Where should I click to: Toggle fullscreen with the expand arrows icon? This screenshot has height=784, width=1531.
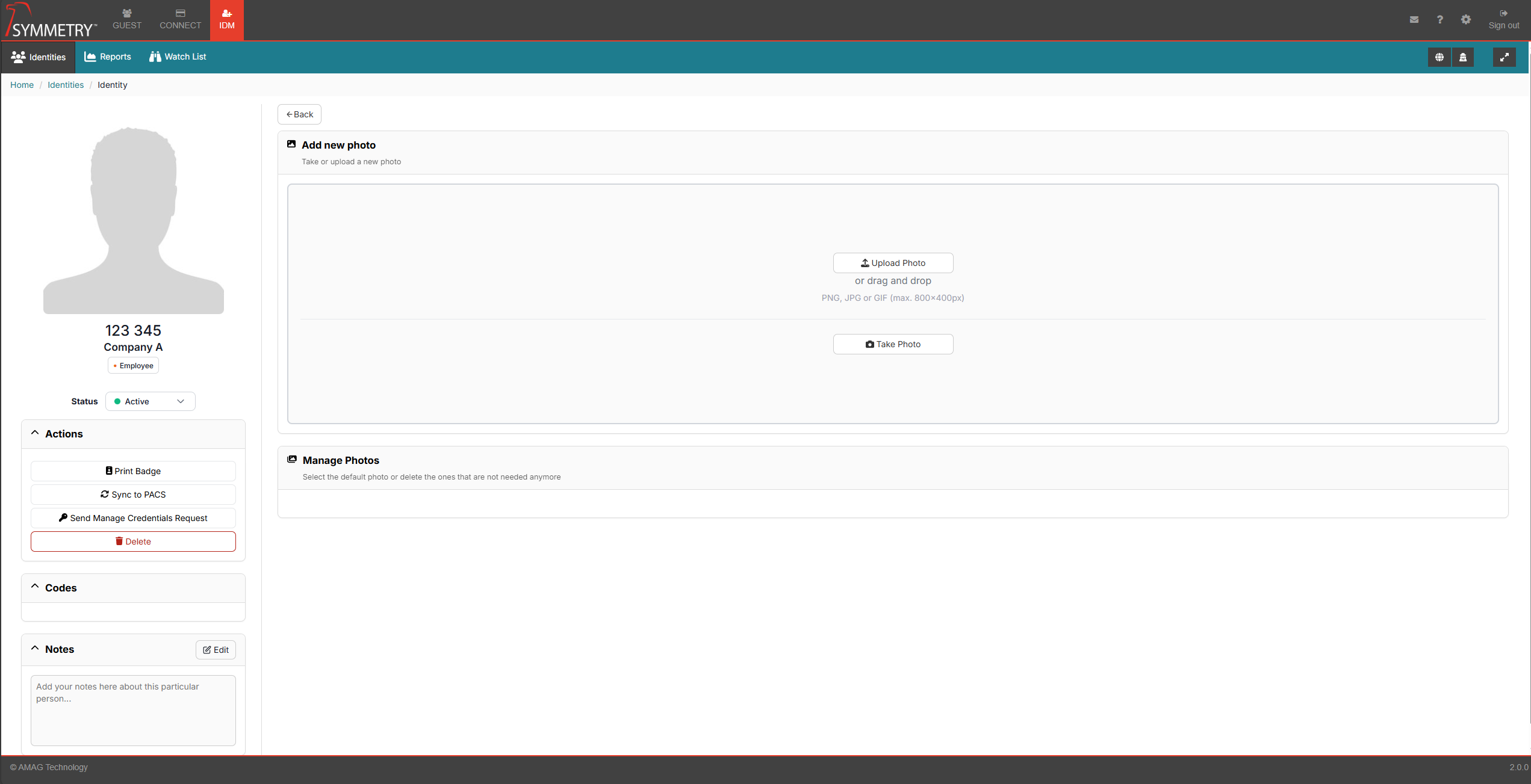1504,57
